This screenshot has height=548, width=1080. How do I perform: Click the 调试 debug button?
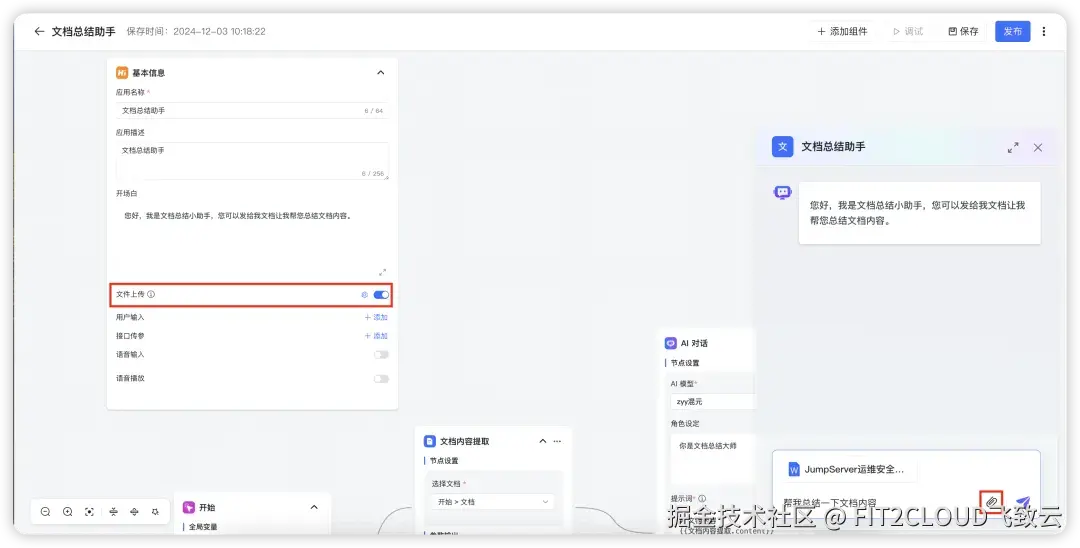click(908, 32)
